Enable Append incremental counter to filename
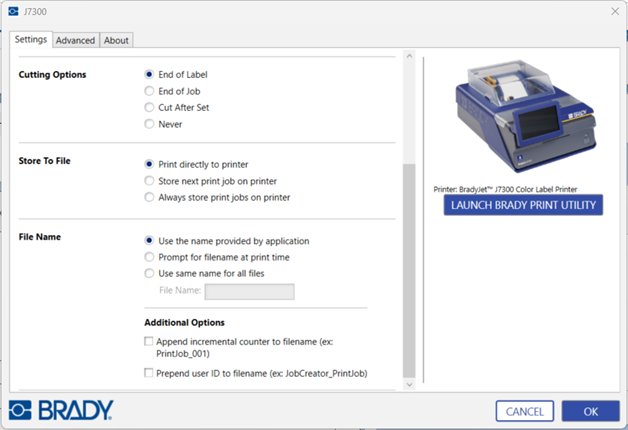Viewport: 628px width, 430px height. (149, 341)
